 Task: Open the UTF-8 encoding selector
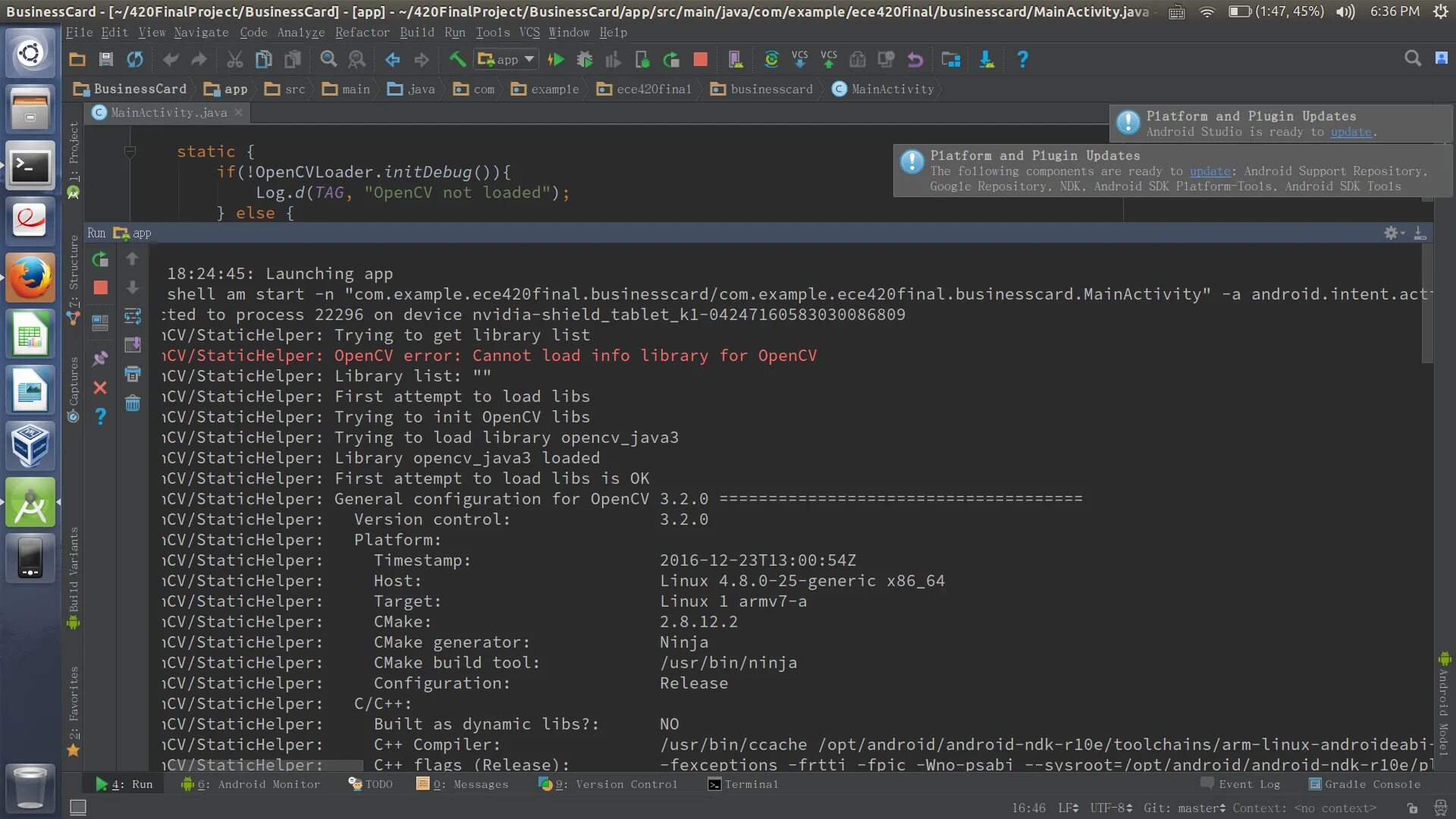(x=1111, y=808)
